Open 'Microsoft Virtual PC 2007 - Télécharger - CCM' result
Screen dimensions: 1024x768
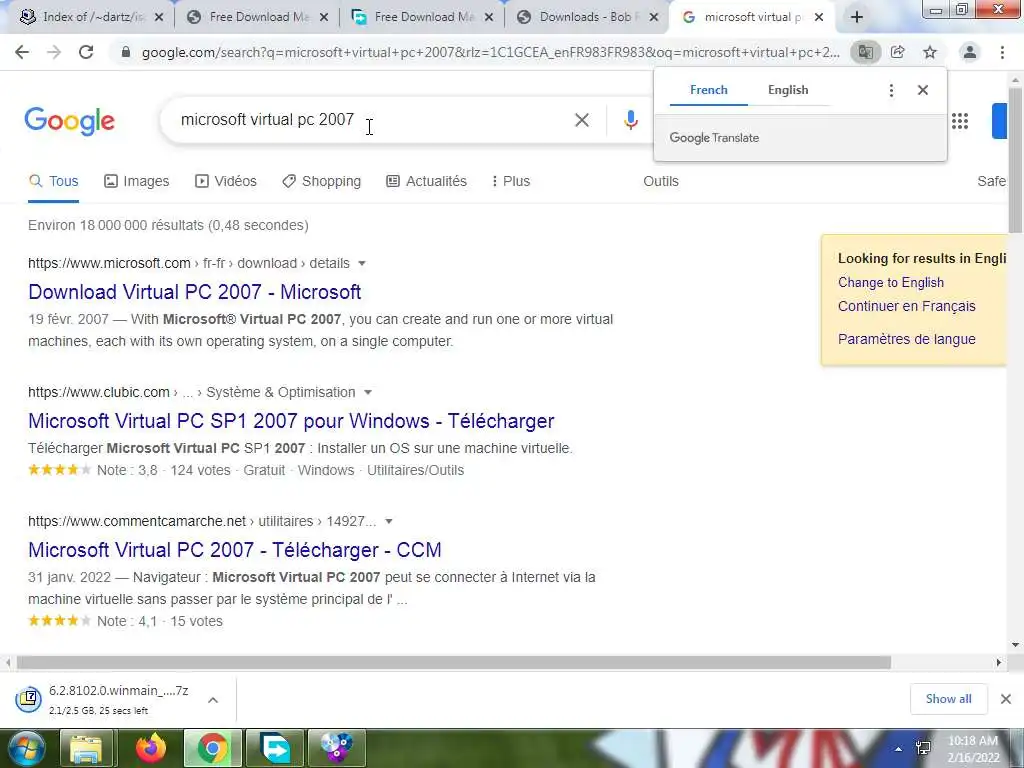(x=235, y=550)
